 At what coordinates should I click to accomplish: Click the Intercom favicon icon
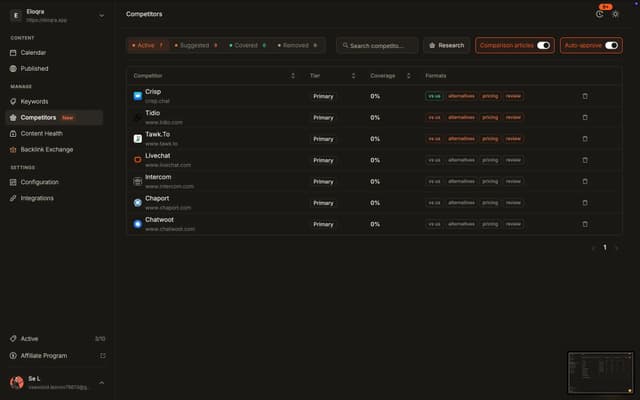tap(138, 182)
